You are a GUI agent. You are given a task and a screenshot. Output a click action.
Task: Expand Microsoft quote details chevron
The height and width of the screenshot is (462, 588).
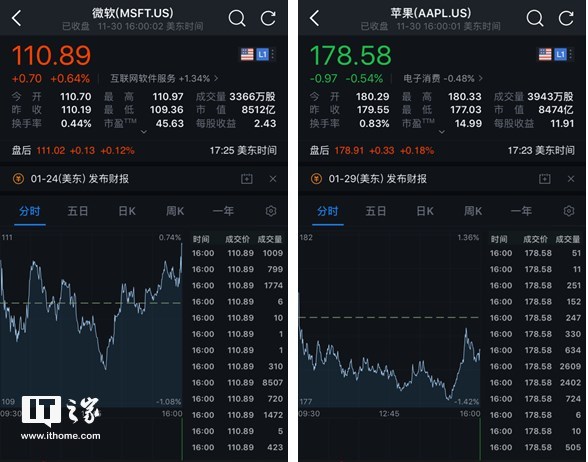144,132
